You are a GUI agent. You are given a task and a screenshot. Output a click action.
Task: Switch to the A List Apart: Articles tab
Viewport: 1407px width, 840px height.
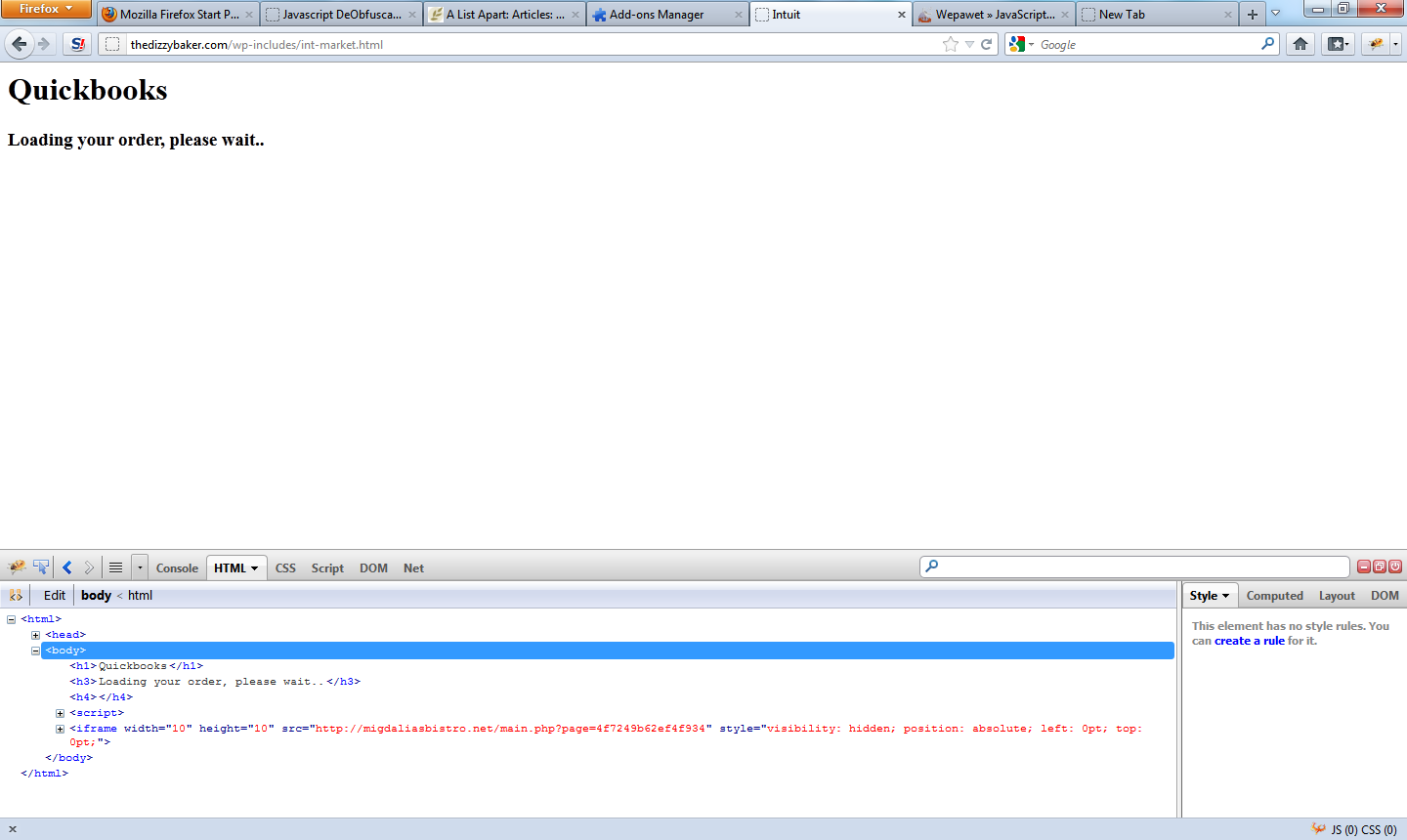(x=504, y=15)
